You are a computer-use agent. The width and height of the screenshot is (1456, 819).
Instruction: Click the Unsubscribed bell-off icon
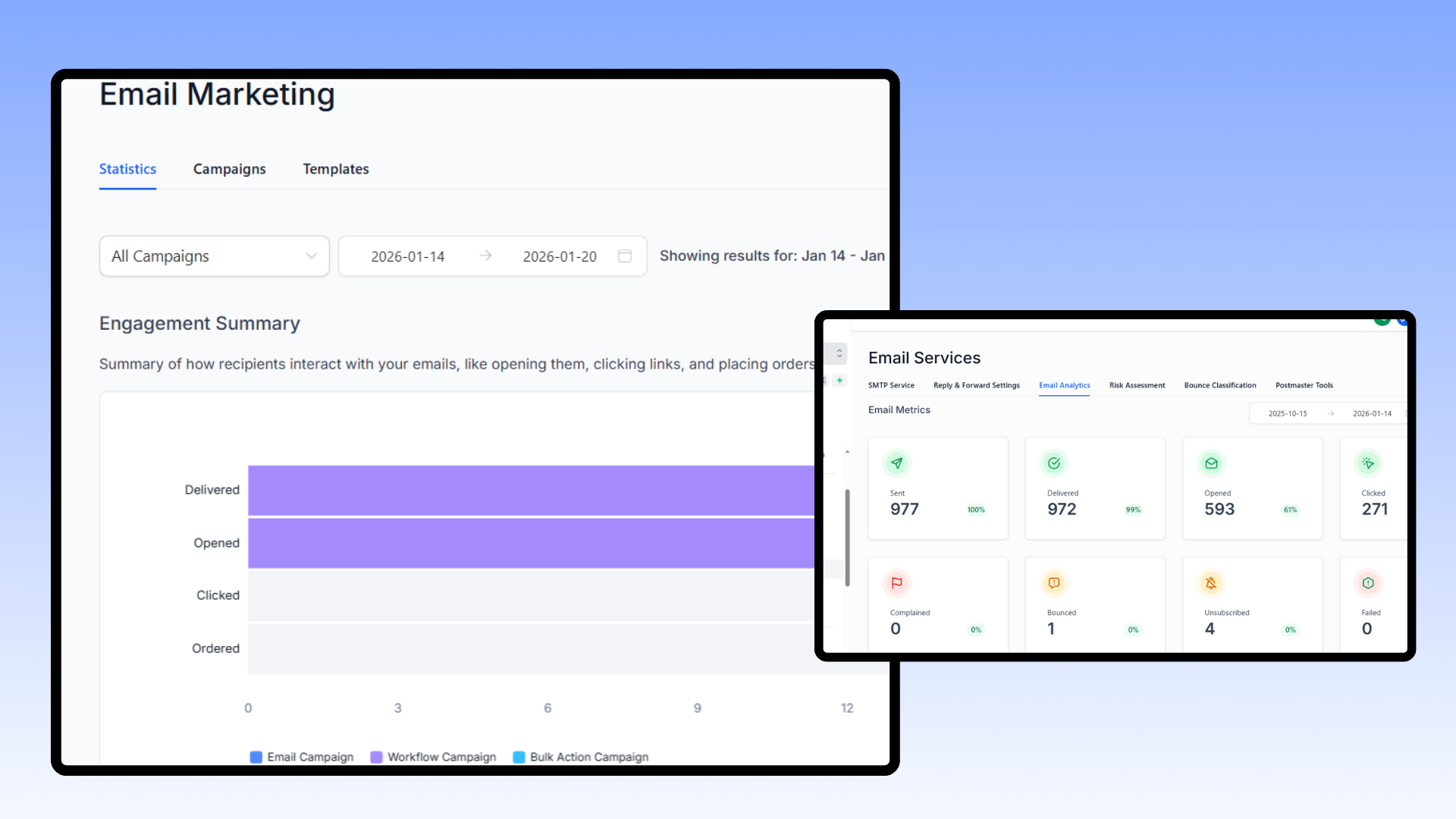click(x=1211, y=583)
